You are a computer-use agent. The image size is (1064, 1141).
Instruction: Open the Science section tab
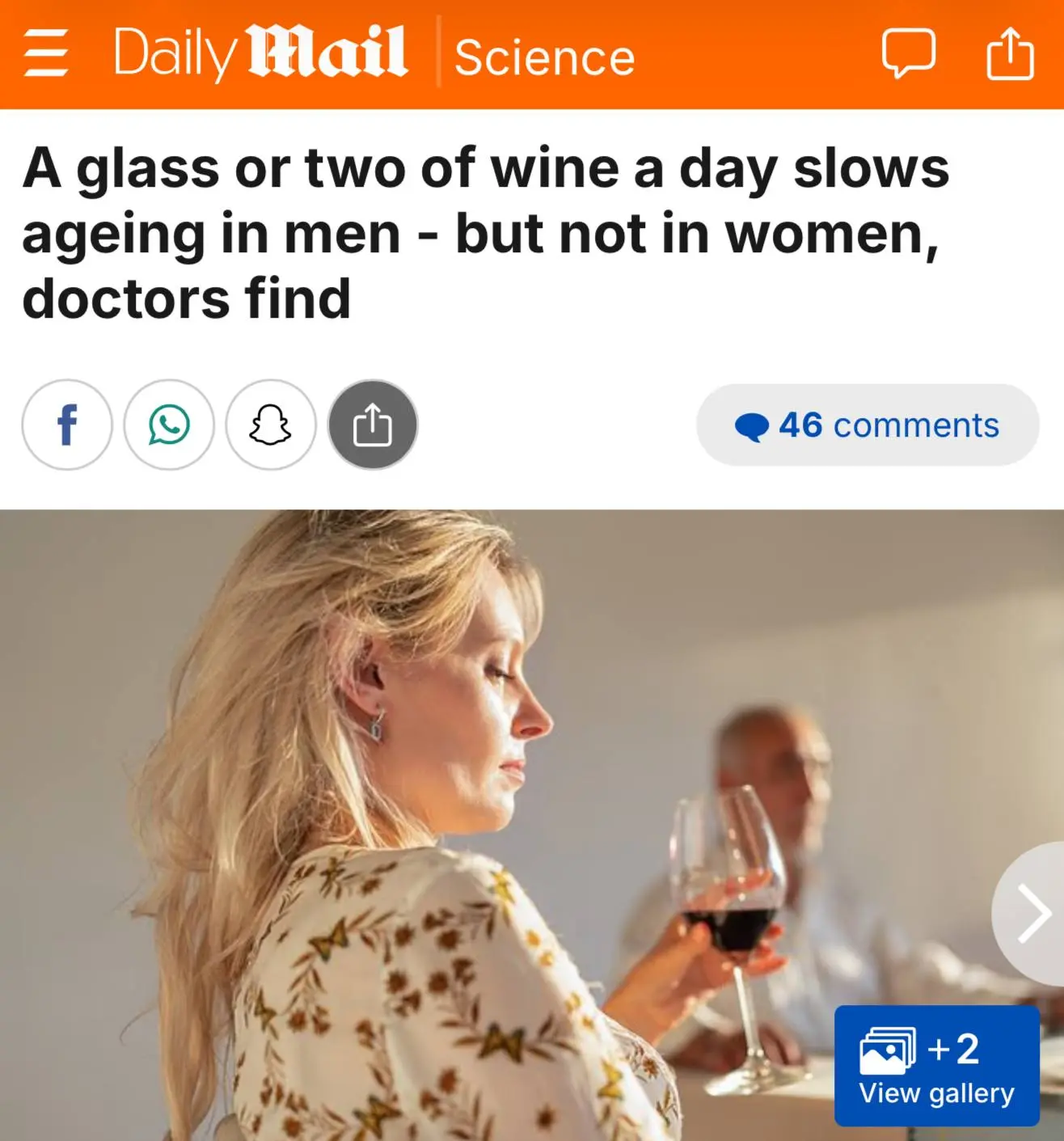tap(545, 57)
